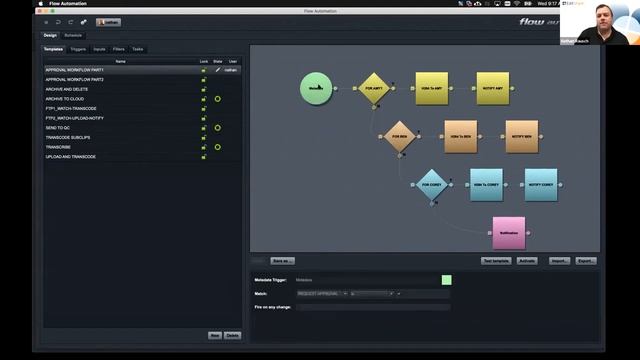
Task: Select the ARCHIVE AND DELETE template
Action: pyautogui.click(x=142, y=89)
